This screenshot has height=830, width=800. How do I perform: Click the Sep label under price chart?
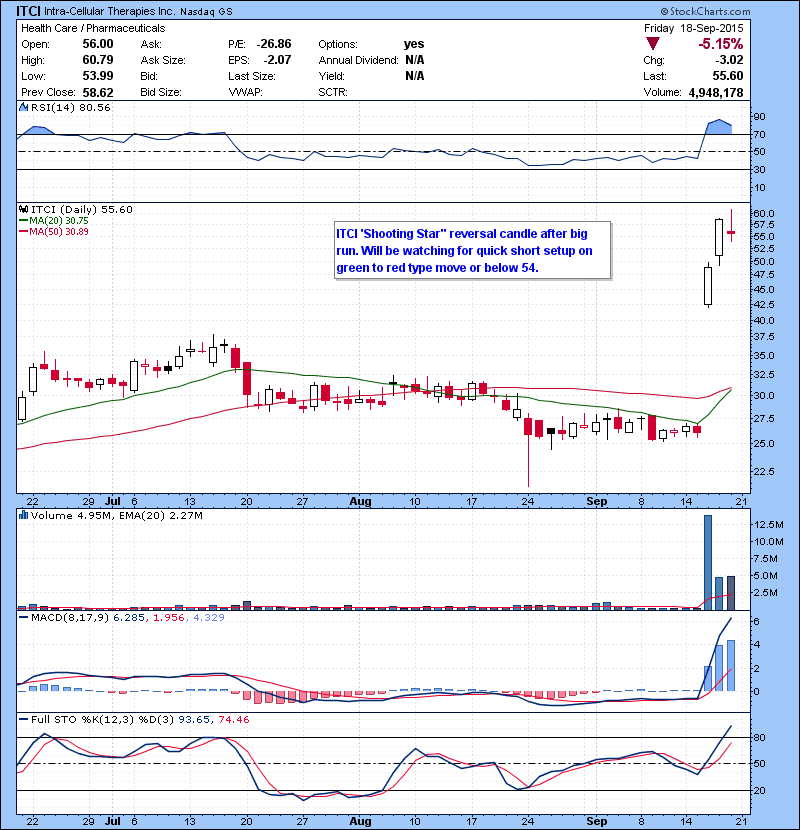coord(596,501)
